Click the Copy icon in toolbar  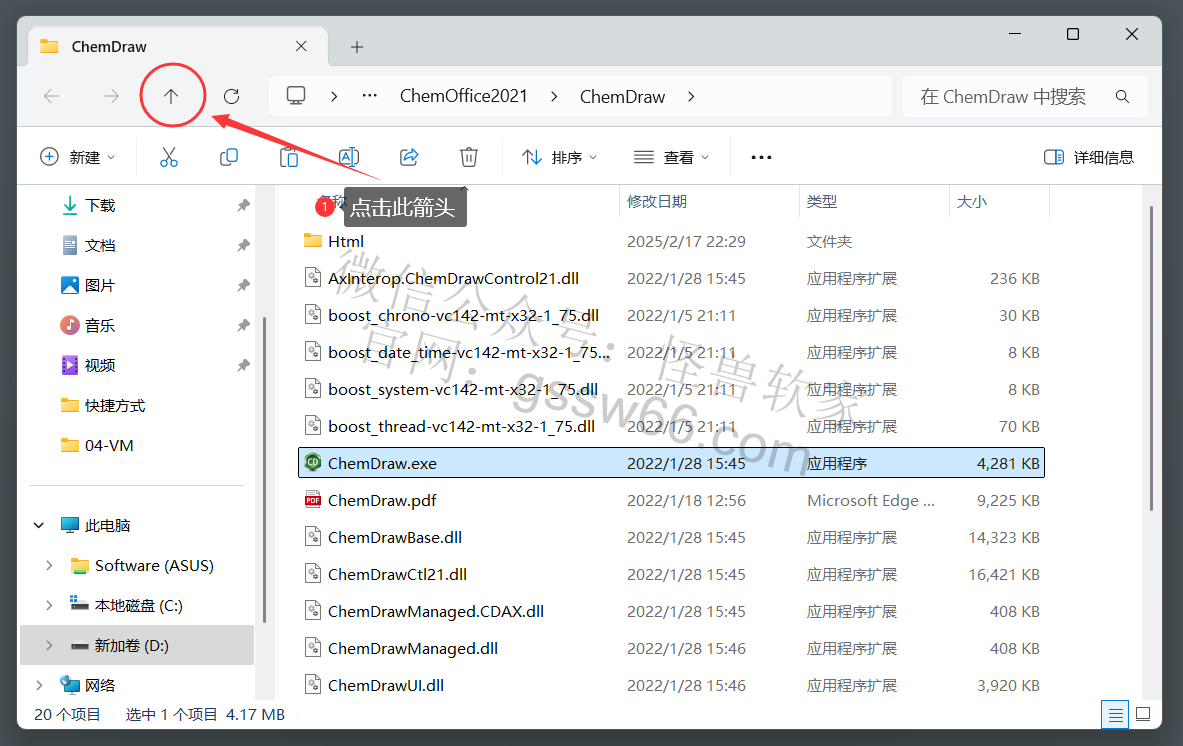click(229, 157)
